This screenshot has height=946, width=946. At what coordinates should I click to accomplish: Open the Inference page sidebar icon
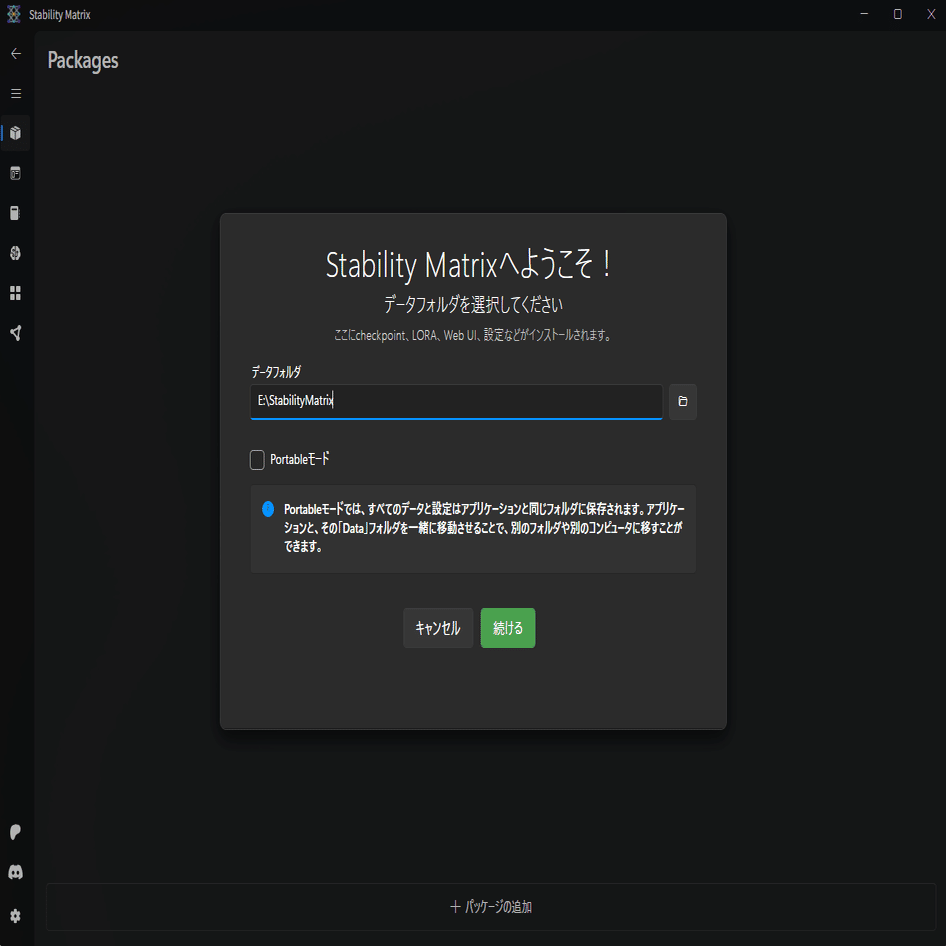click(16, 174)
